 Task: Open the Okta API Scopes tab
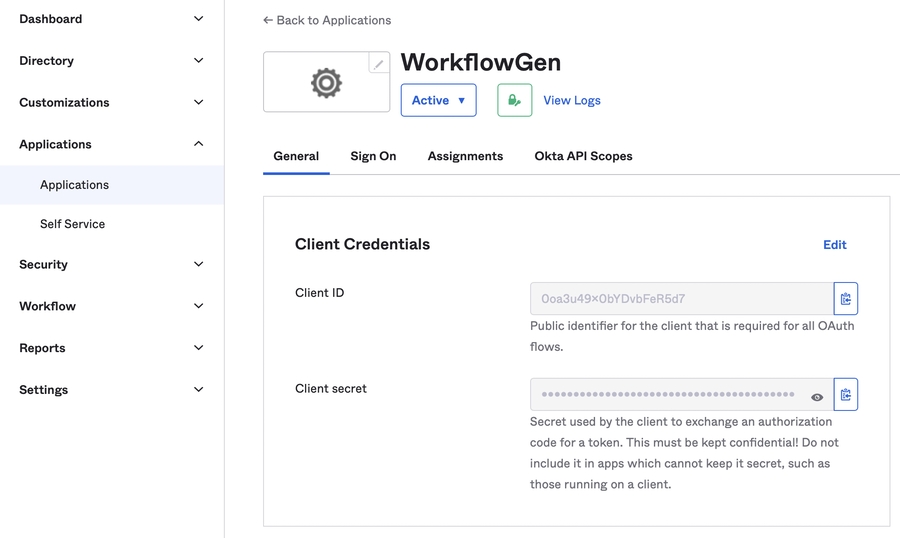pos(583,156)
